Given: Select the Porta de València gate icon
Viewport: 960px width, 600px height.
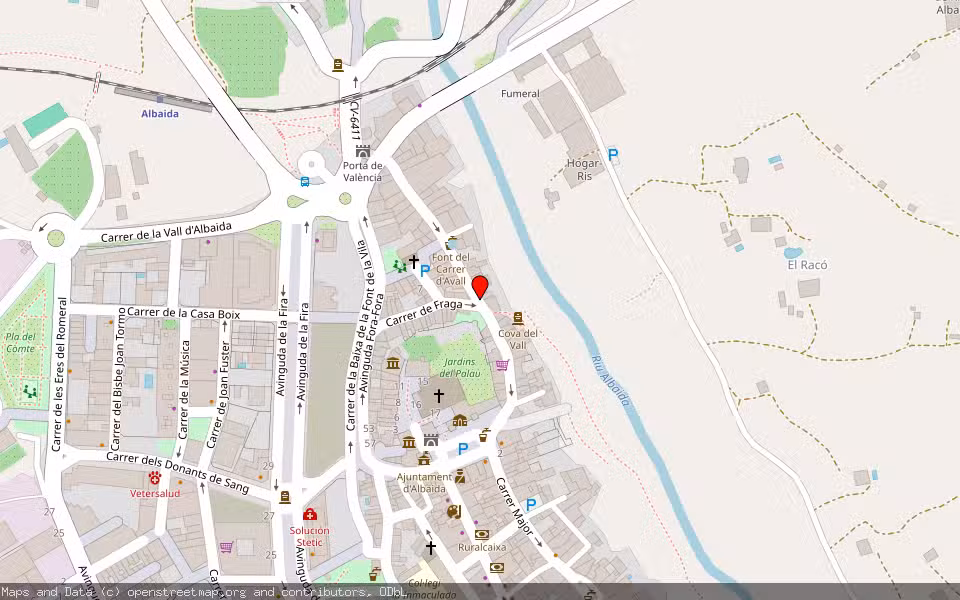Looking at the screenshot, I should [x=362, y=151].
